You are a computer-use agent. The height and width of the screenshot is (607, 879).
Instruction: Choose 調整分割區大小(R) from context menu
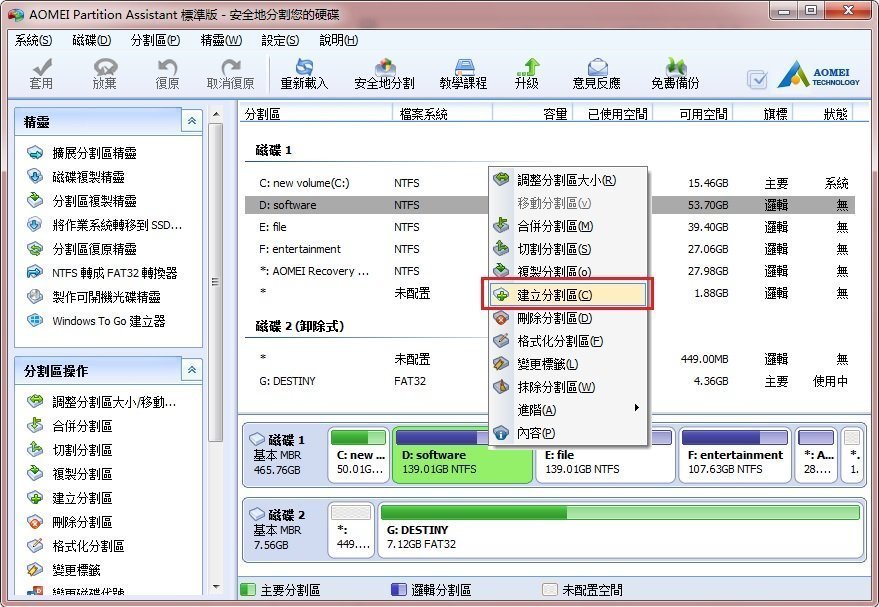coord(568,180)
